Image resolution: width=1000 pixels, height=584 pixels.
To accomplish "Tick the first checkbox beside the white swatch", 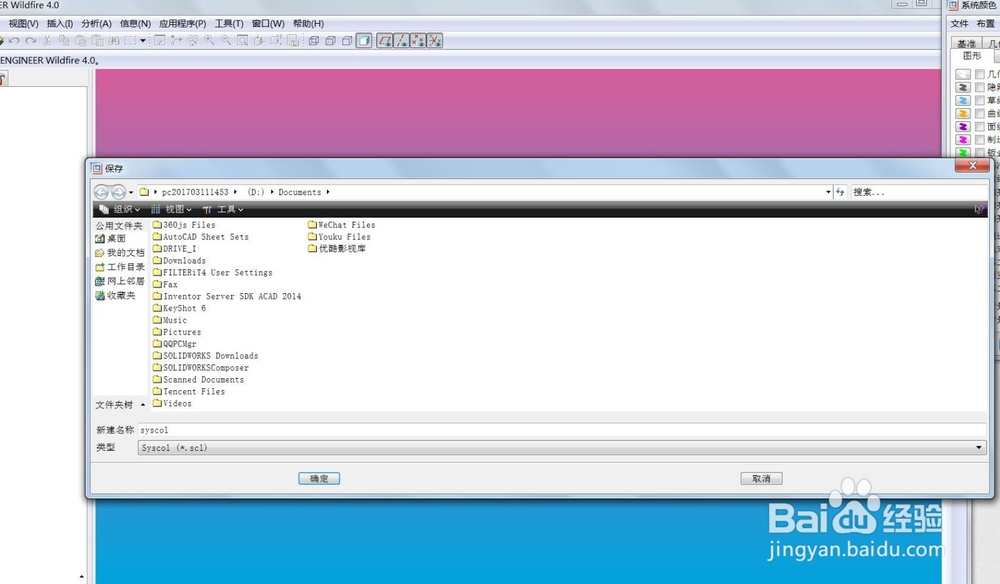I will (x=980, y=75).
